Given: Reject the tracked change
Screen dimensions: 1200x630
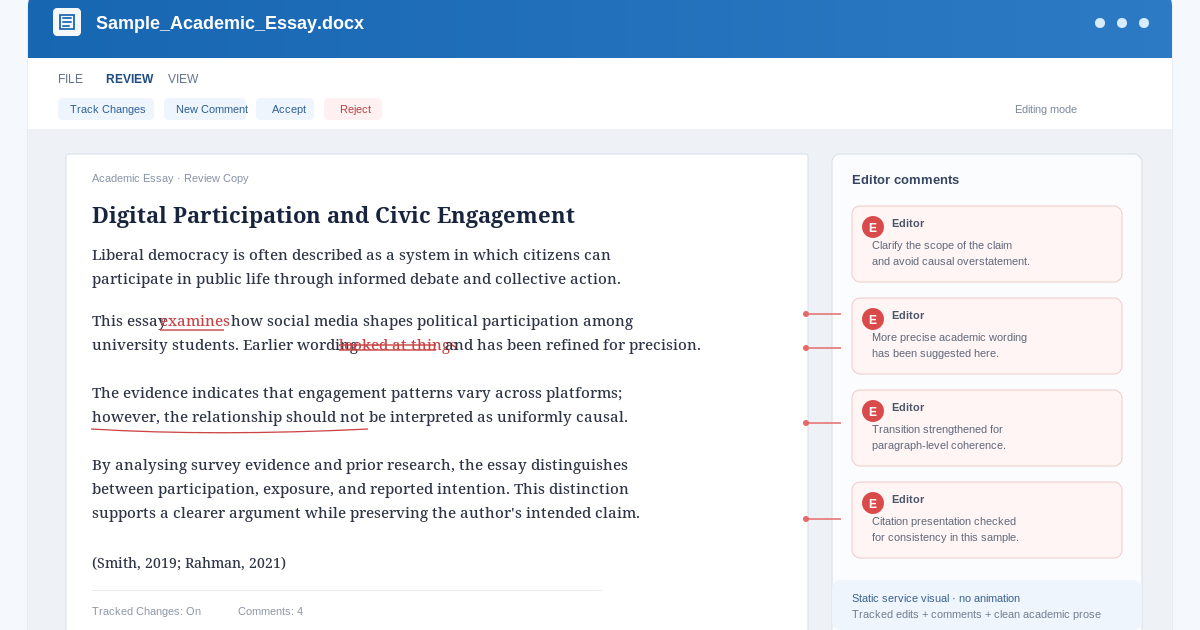Looking at the screenshot, I should pyautogui.click(x=353, y=109).
